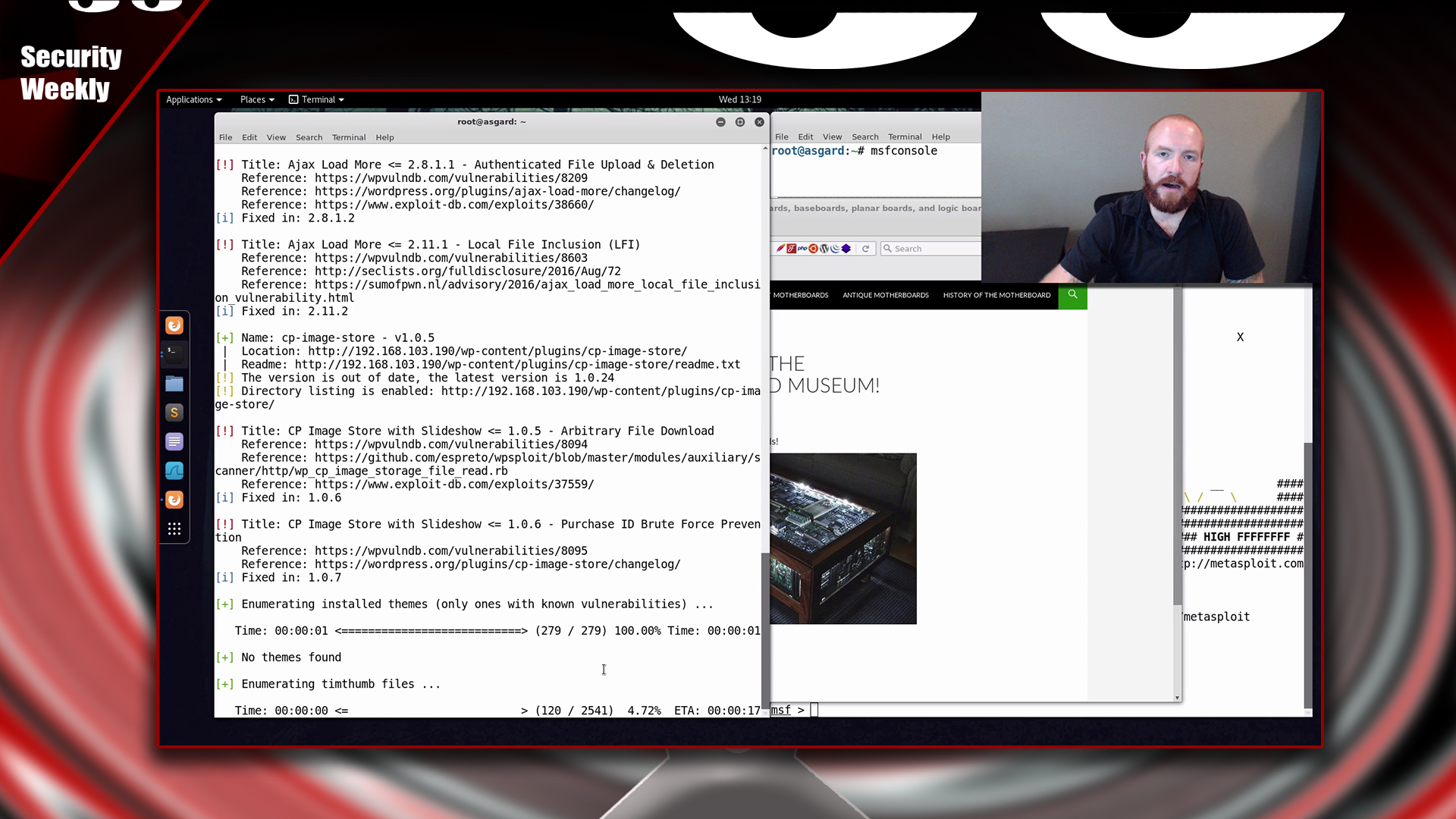Click the browser scrollbar down arrow

pyautogui.click(x=1177, y=698)
